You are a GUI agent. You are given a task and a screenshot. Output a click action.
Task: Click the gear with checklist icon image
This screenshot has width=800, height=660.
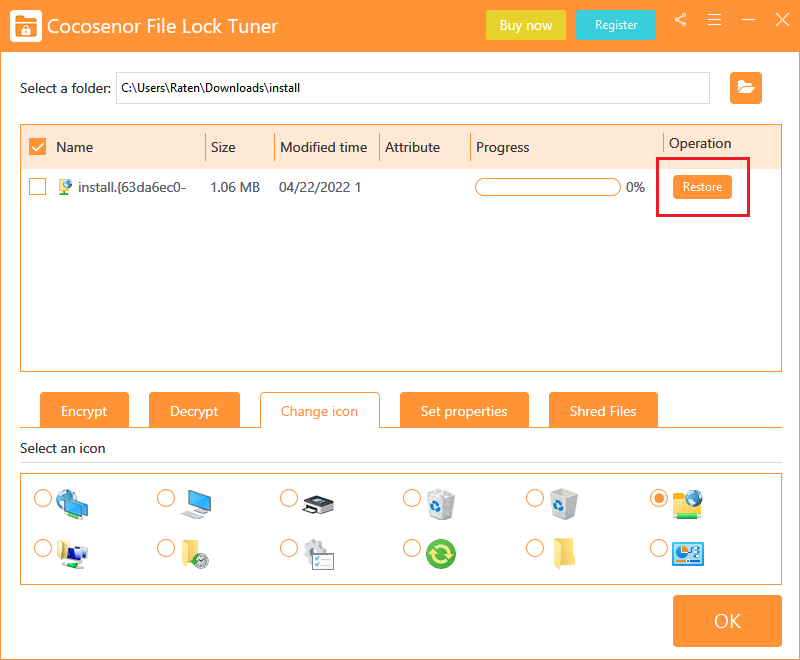tap(319, 554)
